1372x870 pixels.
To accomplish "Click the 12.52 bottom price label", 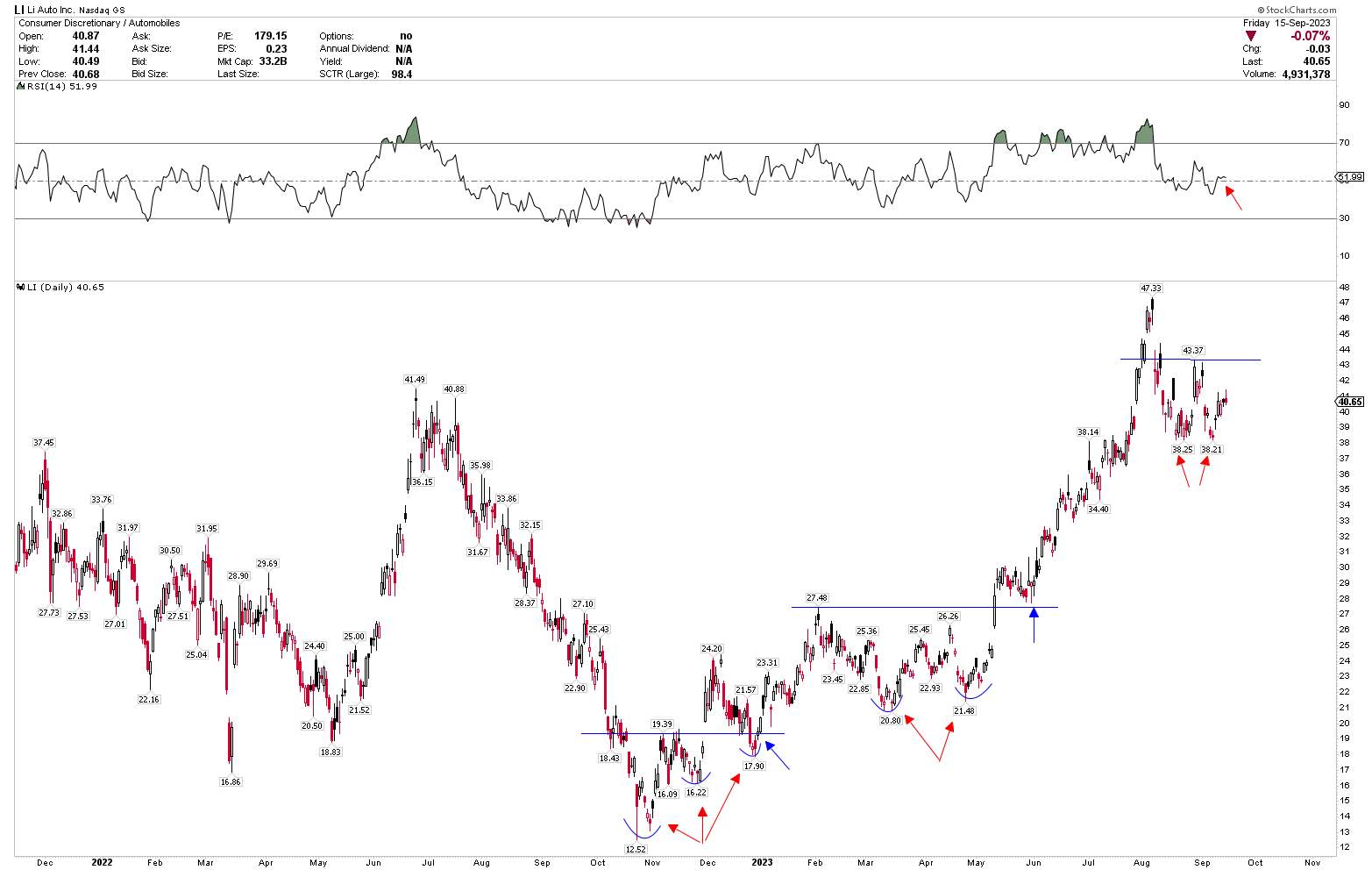I will click(635, 849).
